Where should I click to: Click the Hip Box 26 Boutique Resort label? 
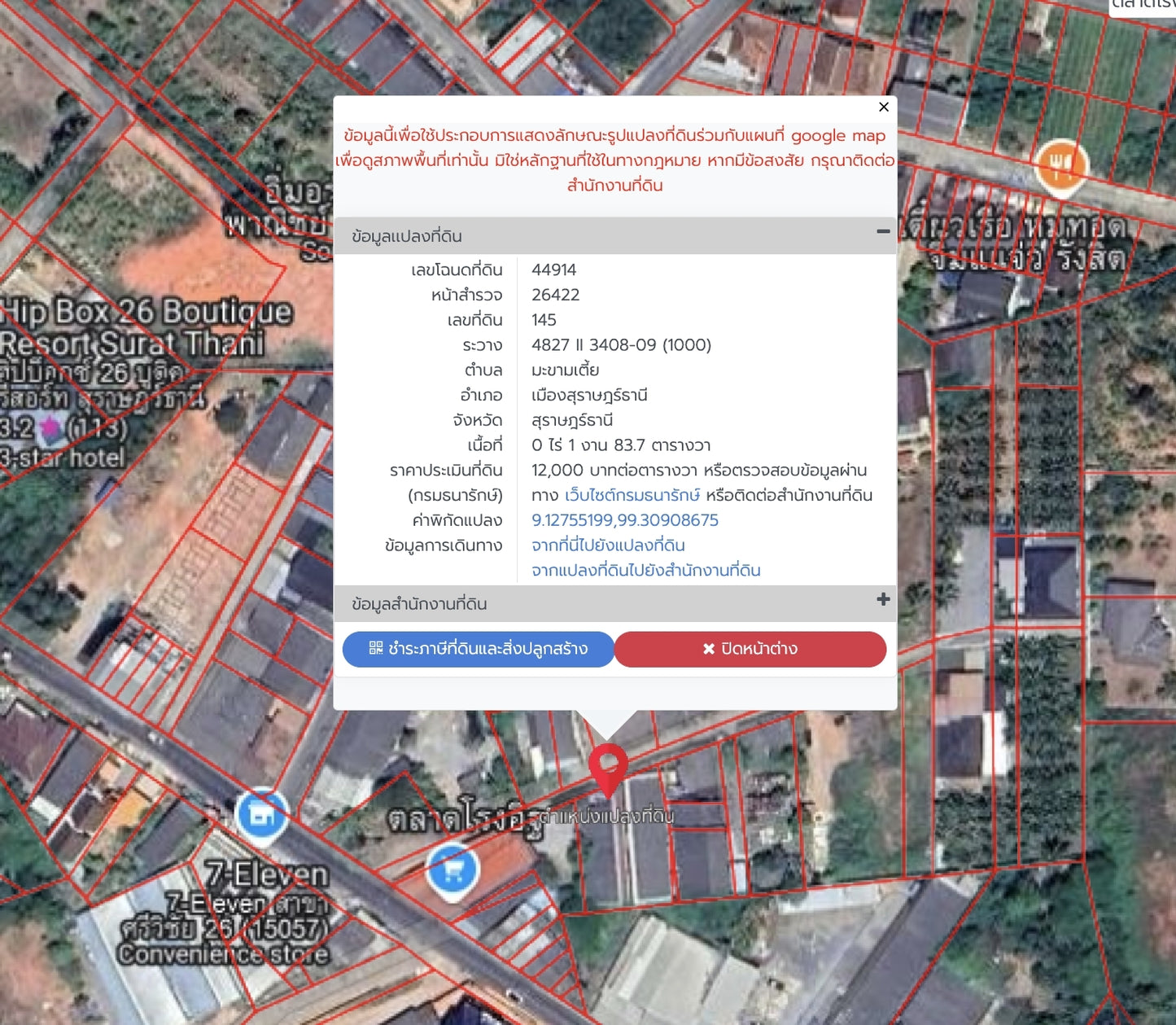click(x=145, y=327)
